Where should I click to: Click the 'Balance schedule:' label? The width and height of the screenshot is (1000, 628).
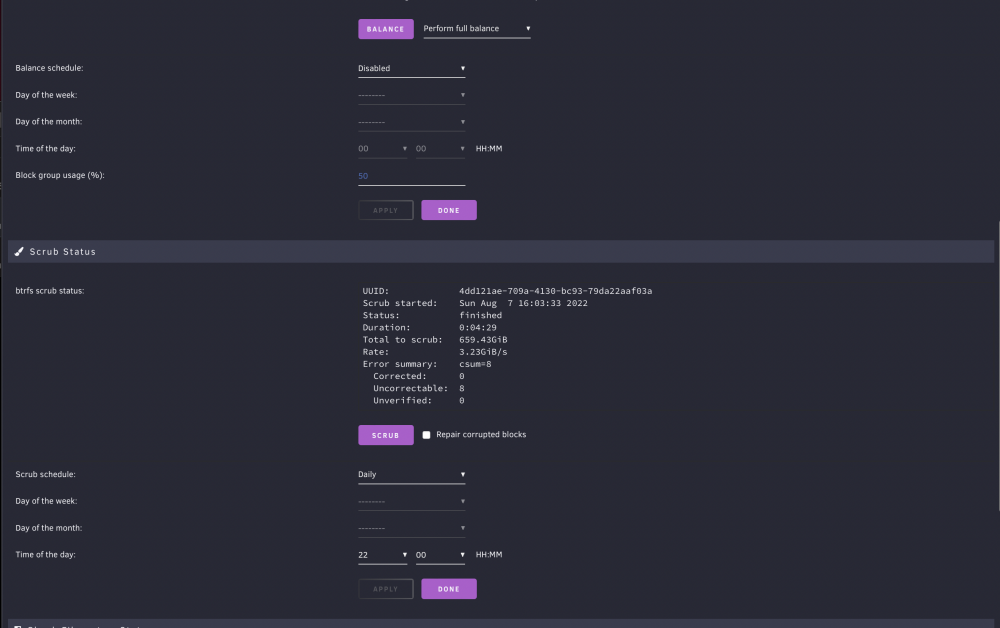[x=49, y=68]
